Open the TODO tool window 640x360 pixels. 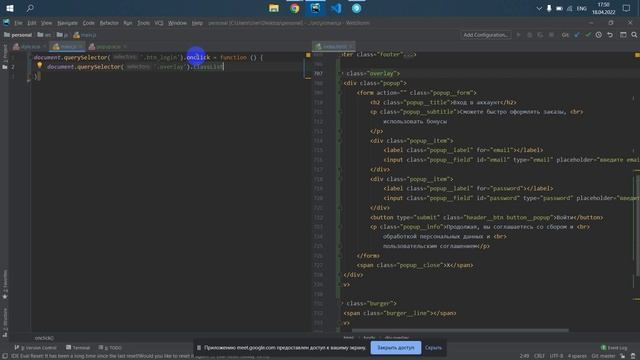pos(110,348)
